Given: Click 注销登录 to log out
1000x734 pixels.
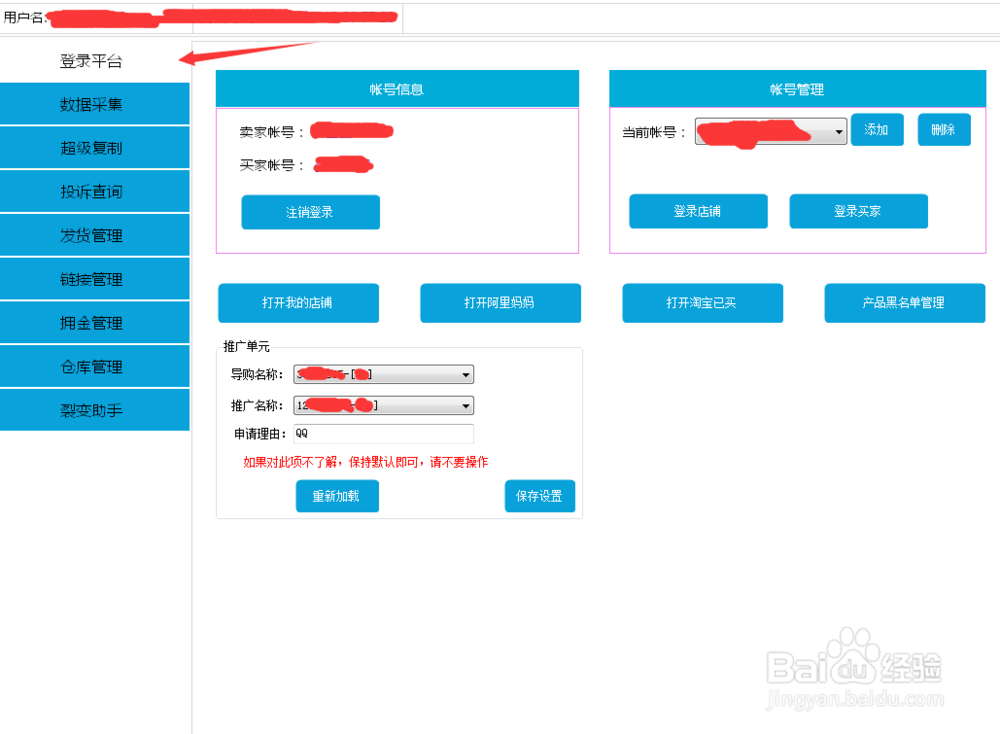Looking at the screenshot, I should [x=310, y=212].
